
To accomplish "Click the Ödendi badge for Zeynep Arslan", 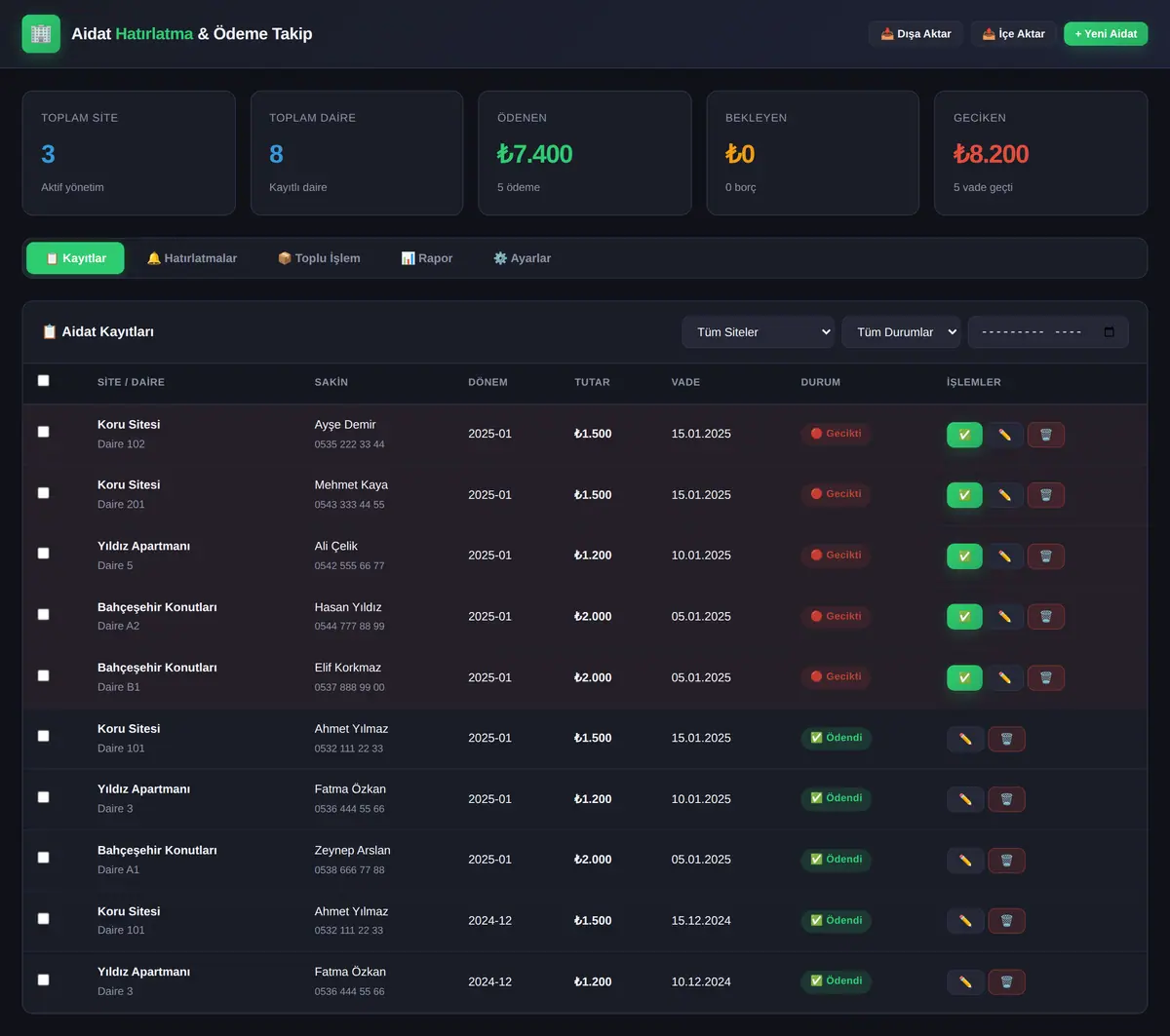I will coord(837,860).
